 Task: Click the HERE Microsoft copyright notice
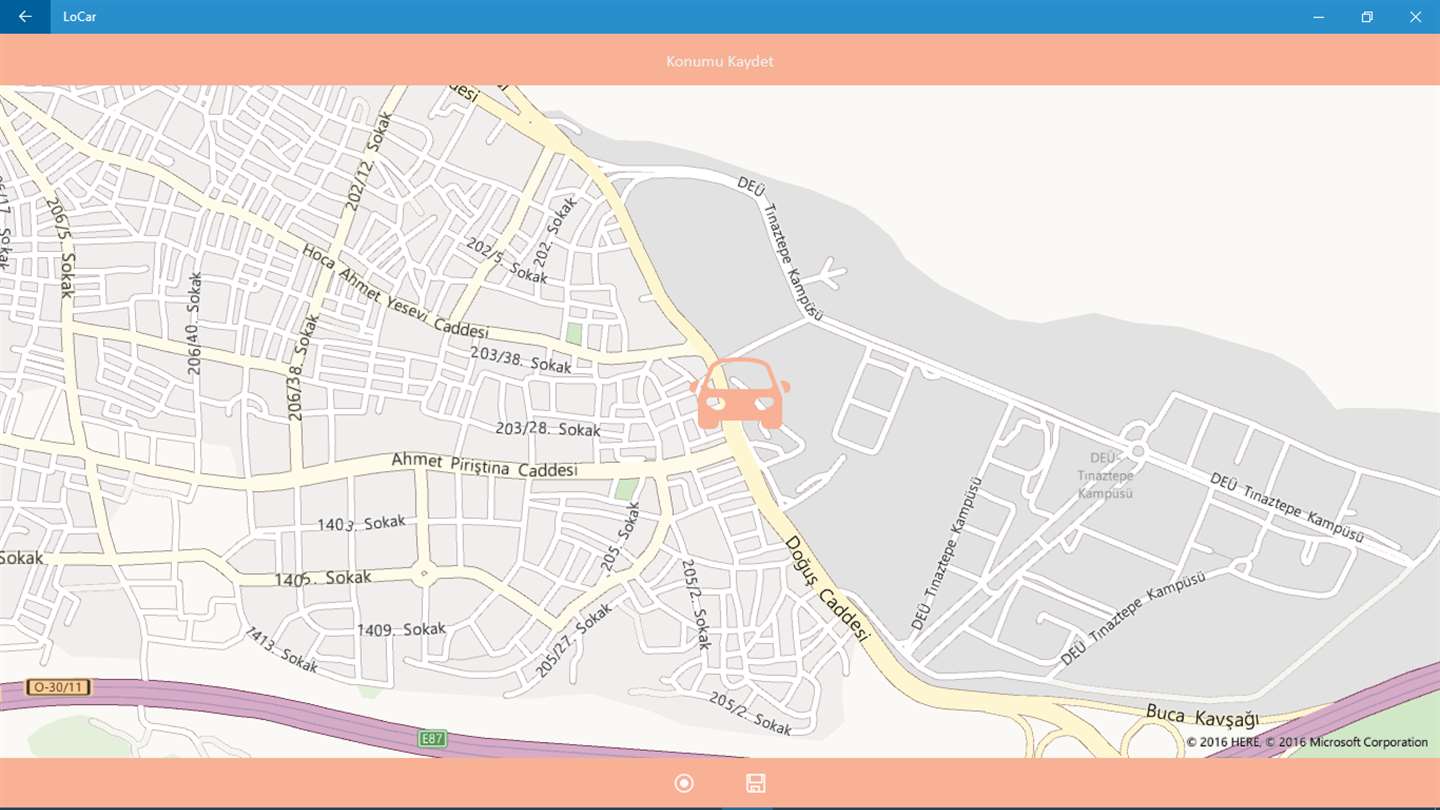click(x=1307, y=742)
